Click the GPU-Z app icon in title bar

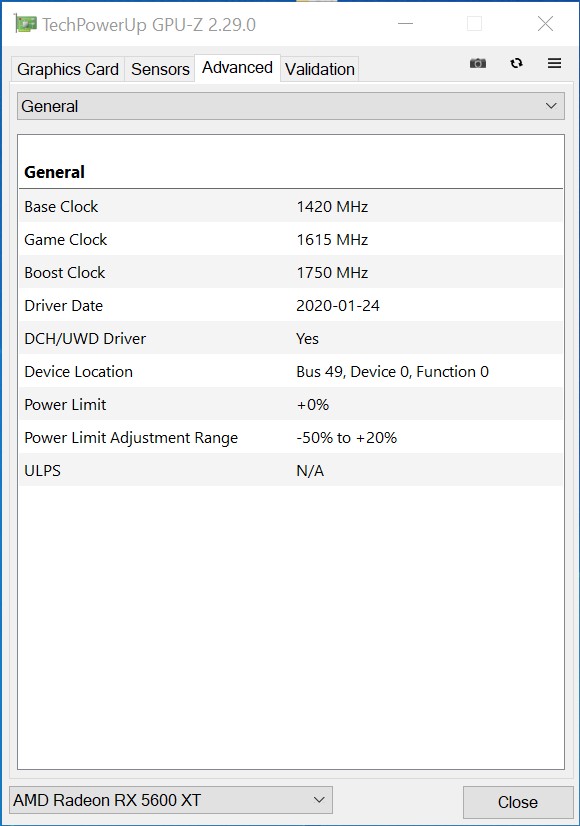pyautogui.click(x=25, y=24)
